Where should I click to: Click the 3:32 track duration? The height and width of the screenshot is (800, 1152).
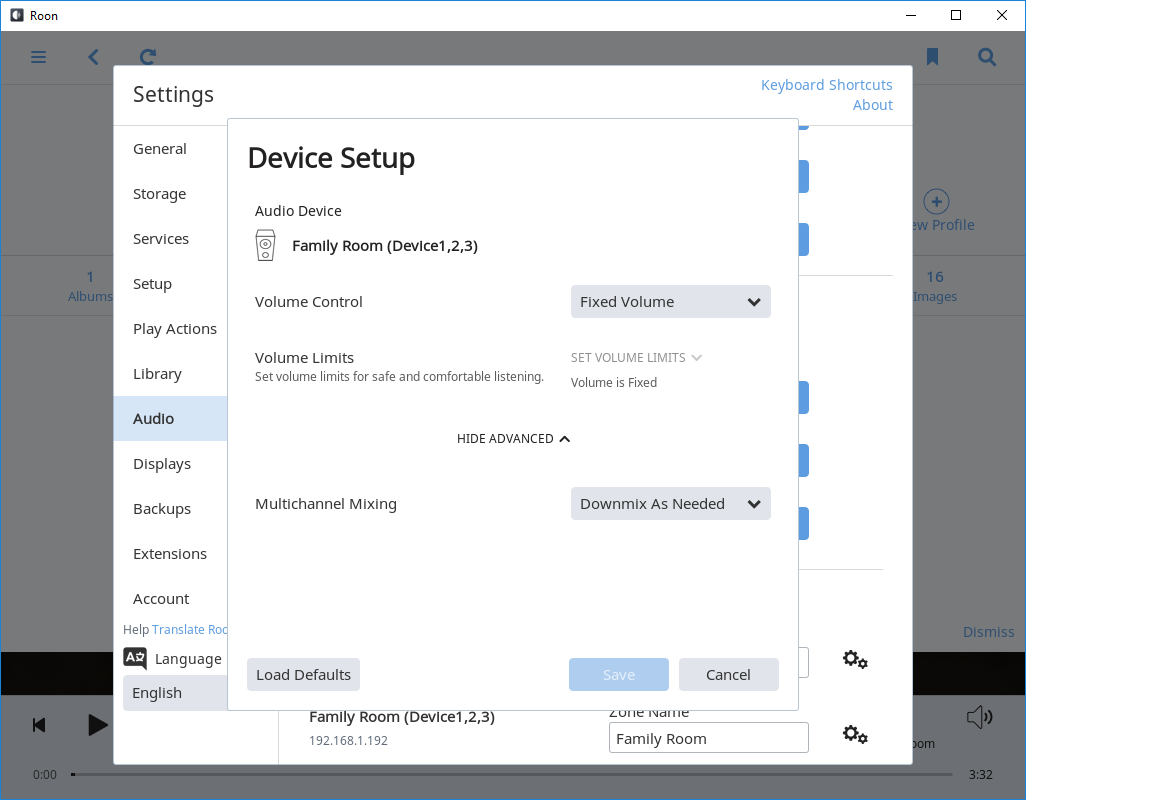[x=980, y=774]
